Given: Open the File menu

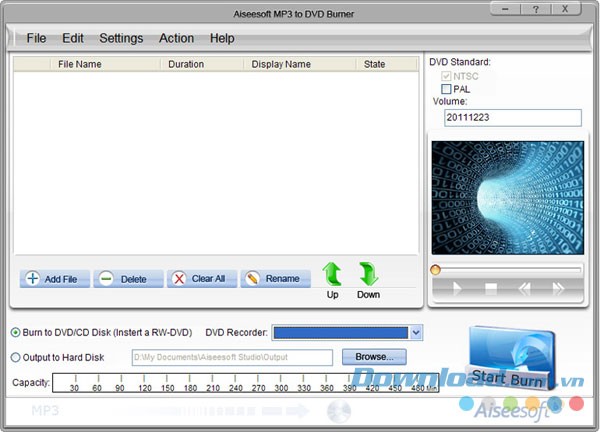Looking at the screenshot, I should (36, 38).
